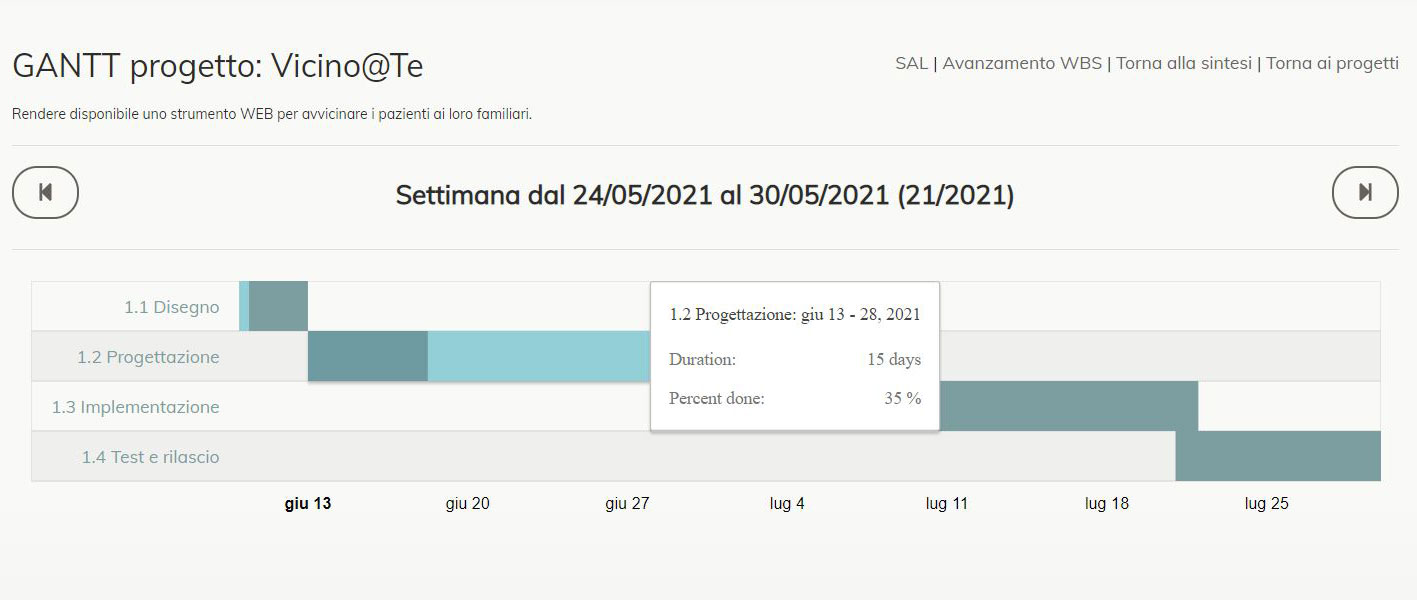Click the lug 25 date marker
Screen dimensions: 1417x600
pyautogui.click(x=1267, y=504)
